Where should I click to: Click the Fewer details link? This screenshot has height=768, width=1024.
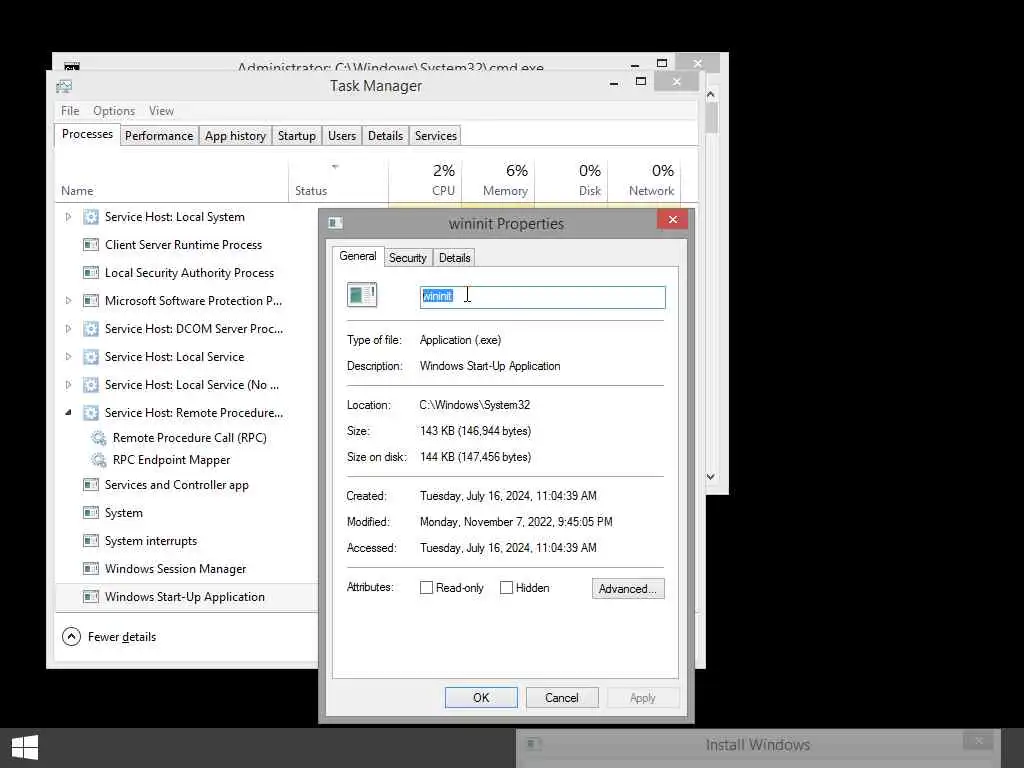pos(122,637)
